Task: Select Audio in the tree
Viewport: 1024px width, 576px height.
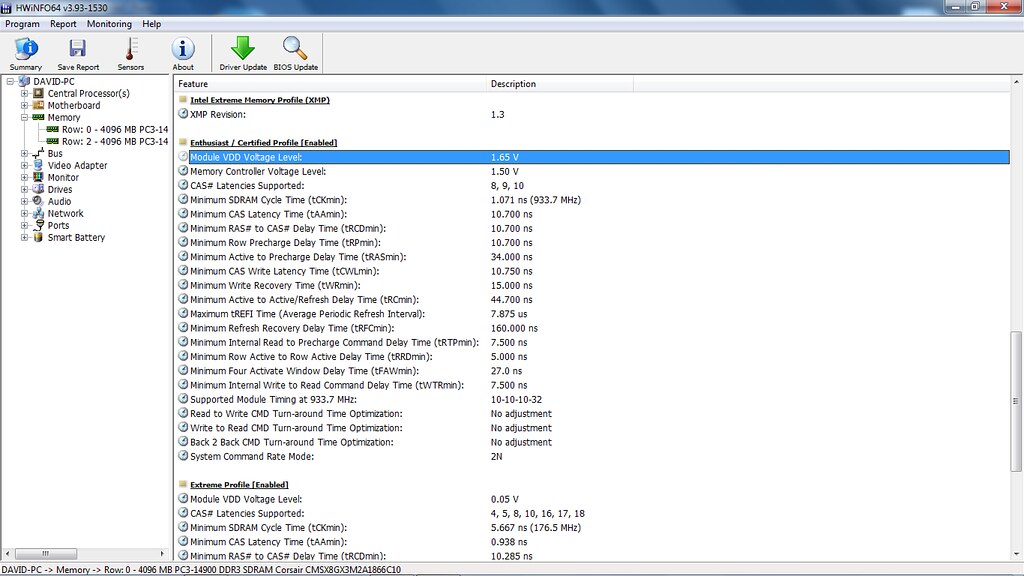Action: coord(59,201)
